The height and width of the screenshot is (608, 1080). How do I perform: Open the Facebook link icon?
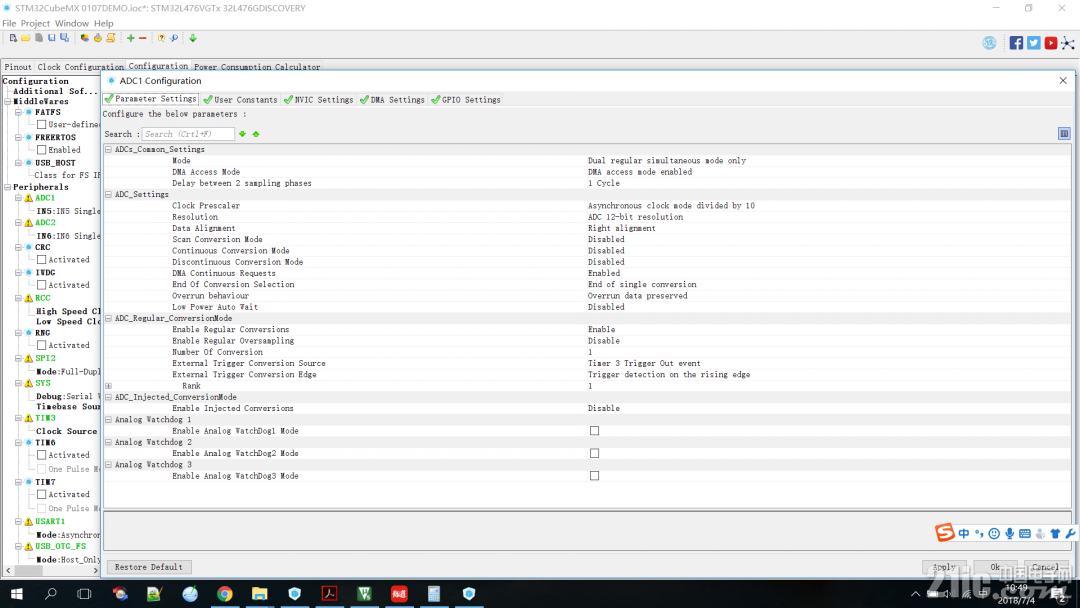point(1016,43)
